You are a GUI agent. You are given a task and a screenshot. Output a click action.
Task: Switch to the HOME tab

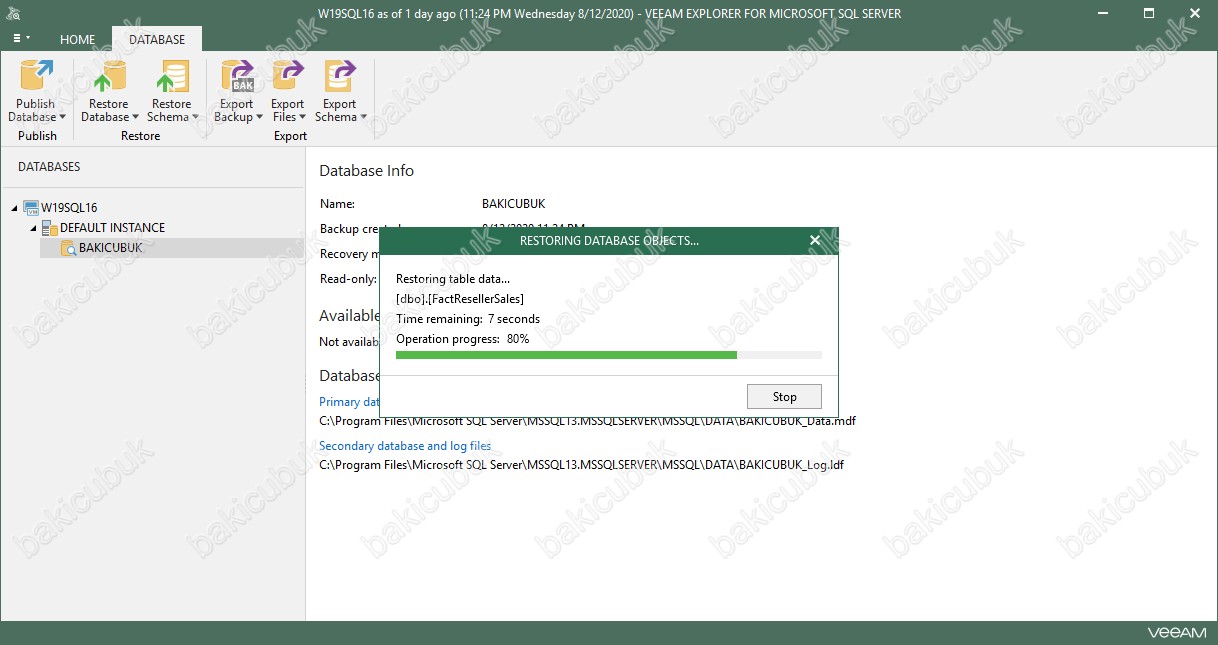point(77,40)
